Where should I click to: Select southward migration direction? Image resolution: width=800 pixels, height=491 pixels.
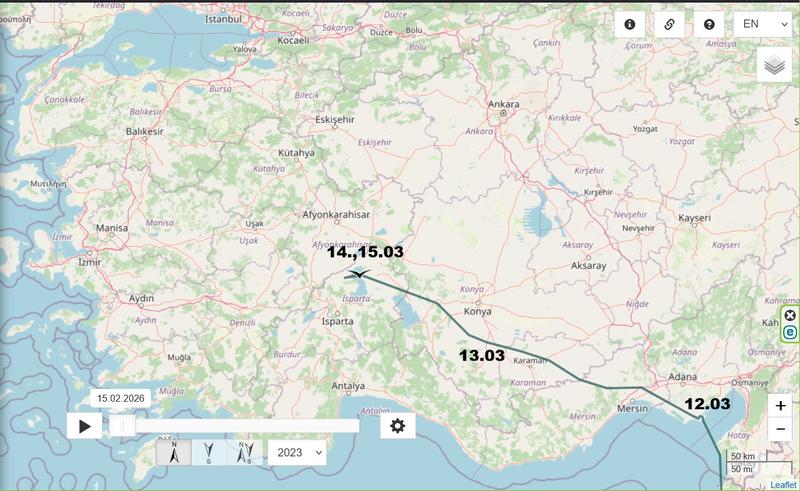click(x=209, y=452)
